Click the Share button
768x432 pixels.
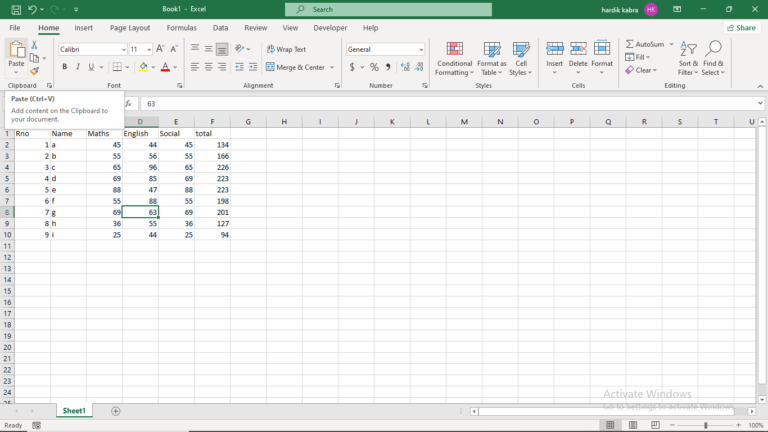[x=742, y=28]
